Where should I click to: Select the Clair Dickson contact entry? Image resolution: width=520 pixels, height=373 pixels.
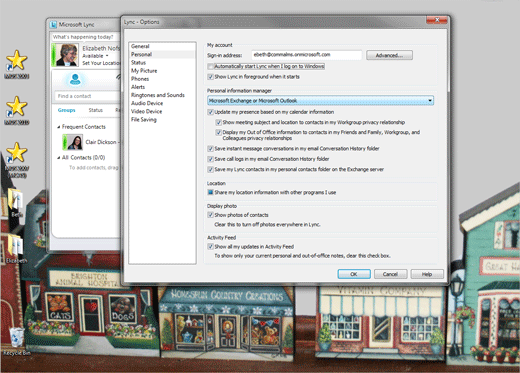pos(90,142)
